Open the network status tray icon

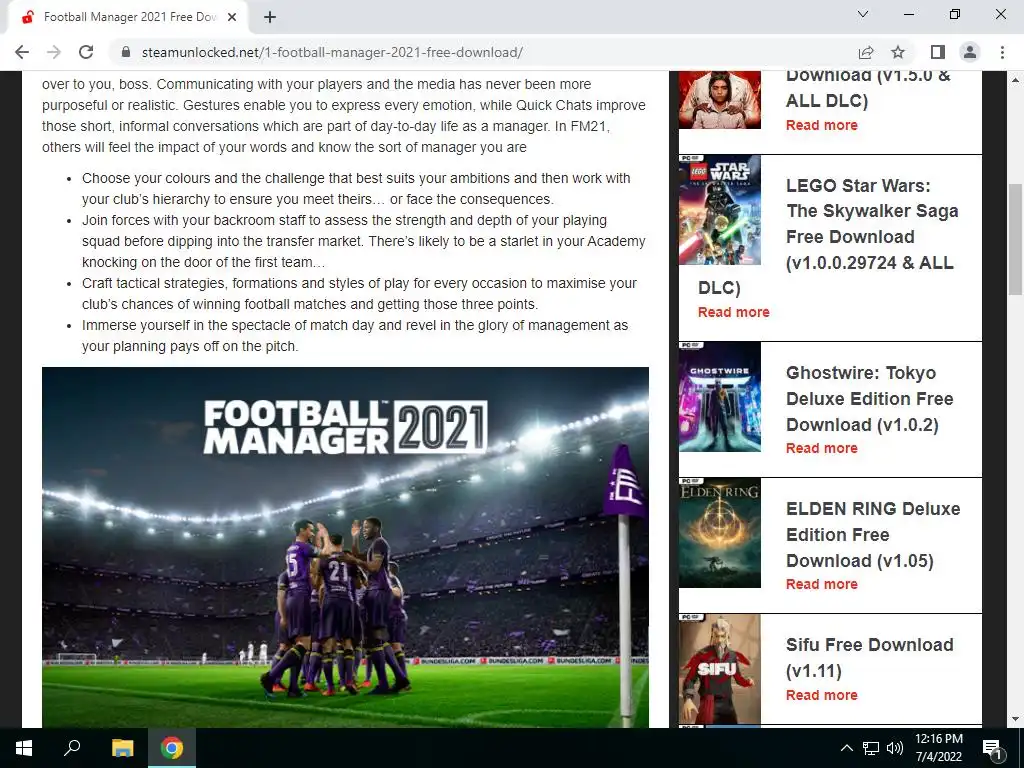871,748
